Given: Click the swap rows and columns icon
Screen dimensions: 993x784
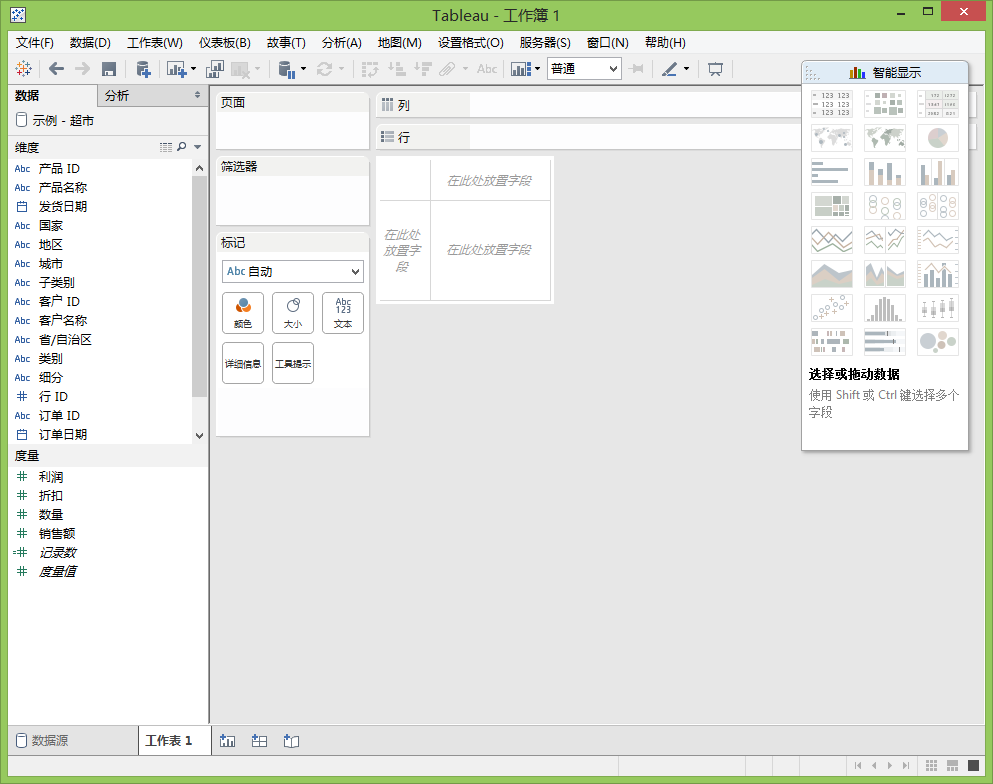Looking at the screenshot, I should 370,68.
